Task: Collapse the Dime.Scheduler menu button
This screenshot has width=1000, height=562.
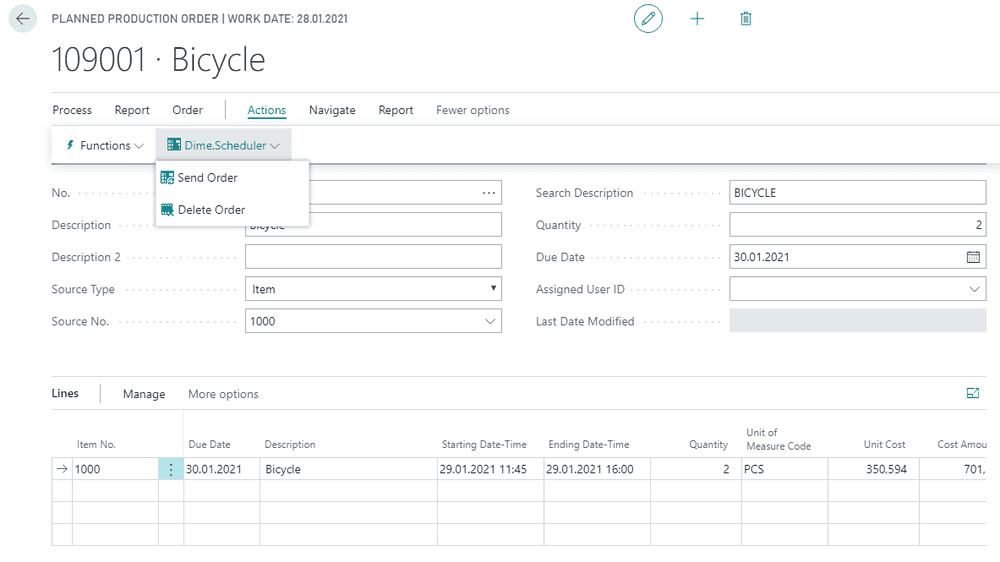Action: click(x=224, y=145)
